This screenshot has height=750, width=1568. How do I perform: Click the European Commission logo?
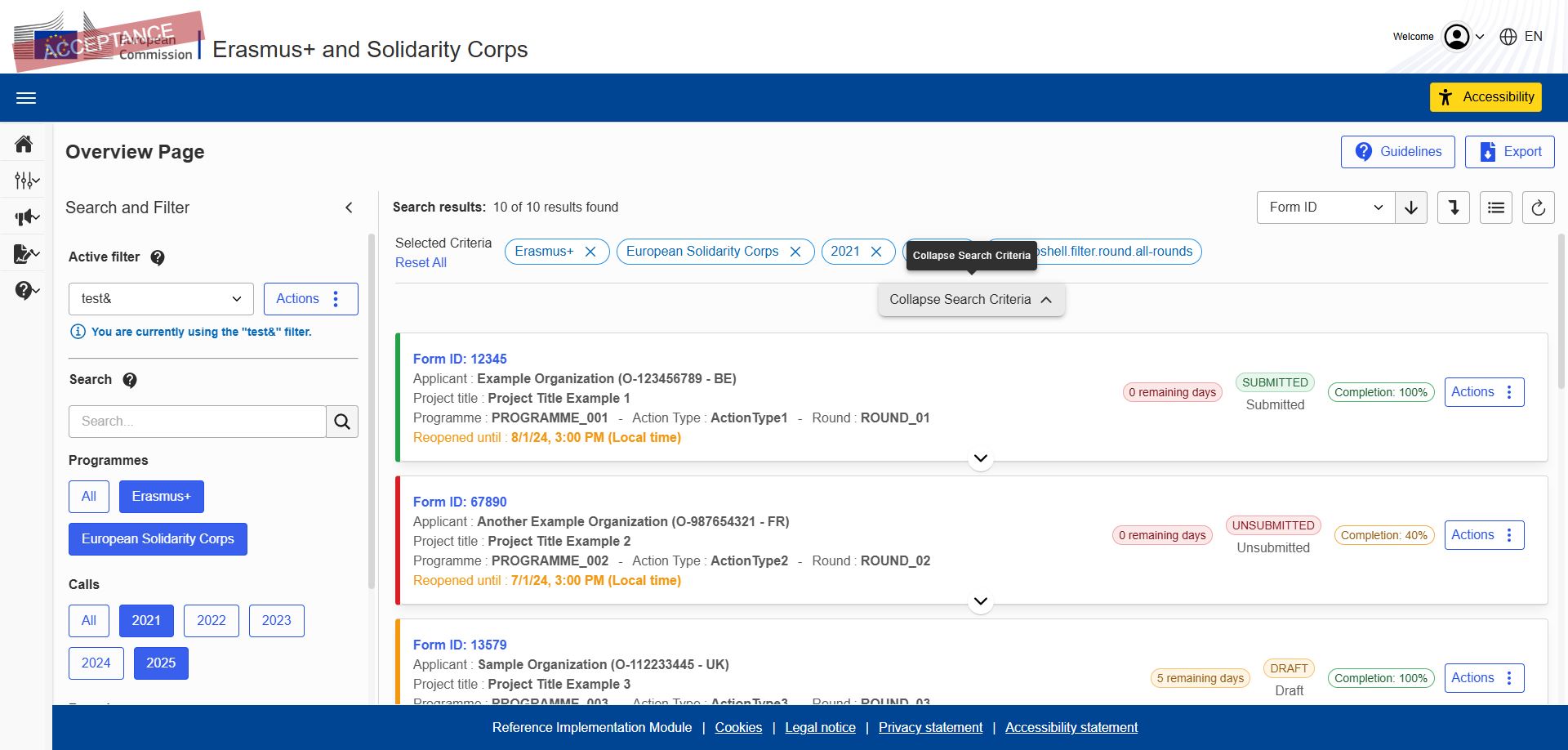pos(106,41)
